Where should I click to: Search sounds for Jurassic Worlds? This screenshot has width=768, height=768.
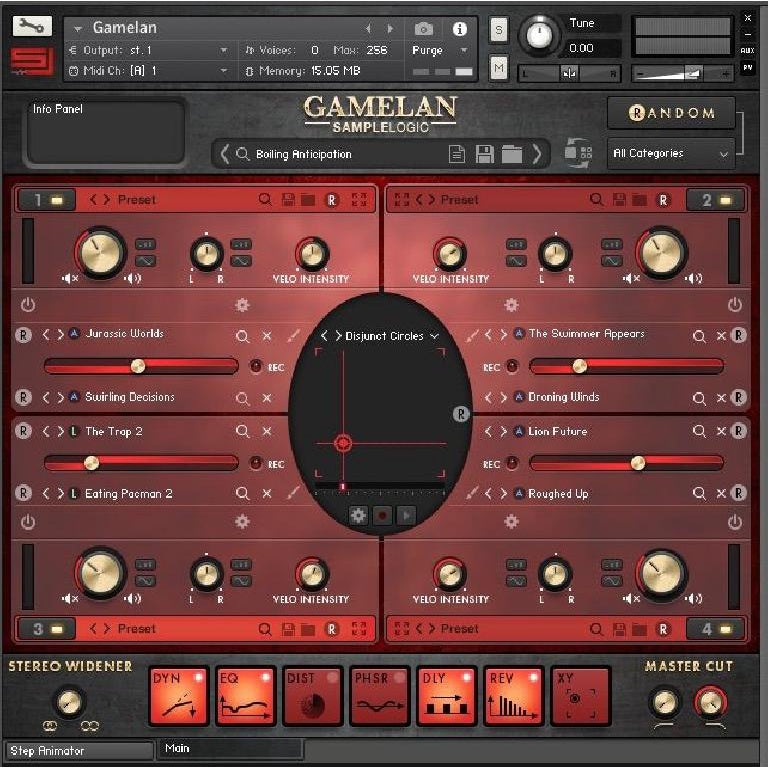coord(242,336)
